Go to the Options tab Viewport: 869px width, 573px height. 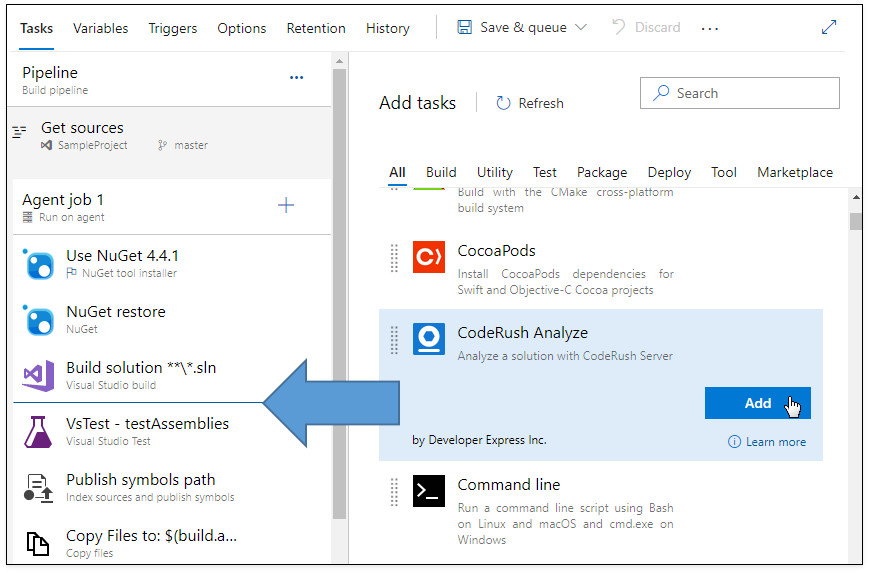coord(241,28)
